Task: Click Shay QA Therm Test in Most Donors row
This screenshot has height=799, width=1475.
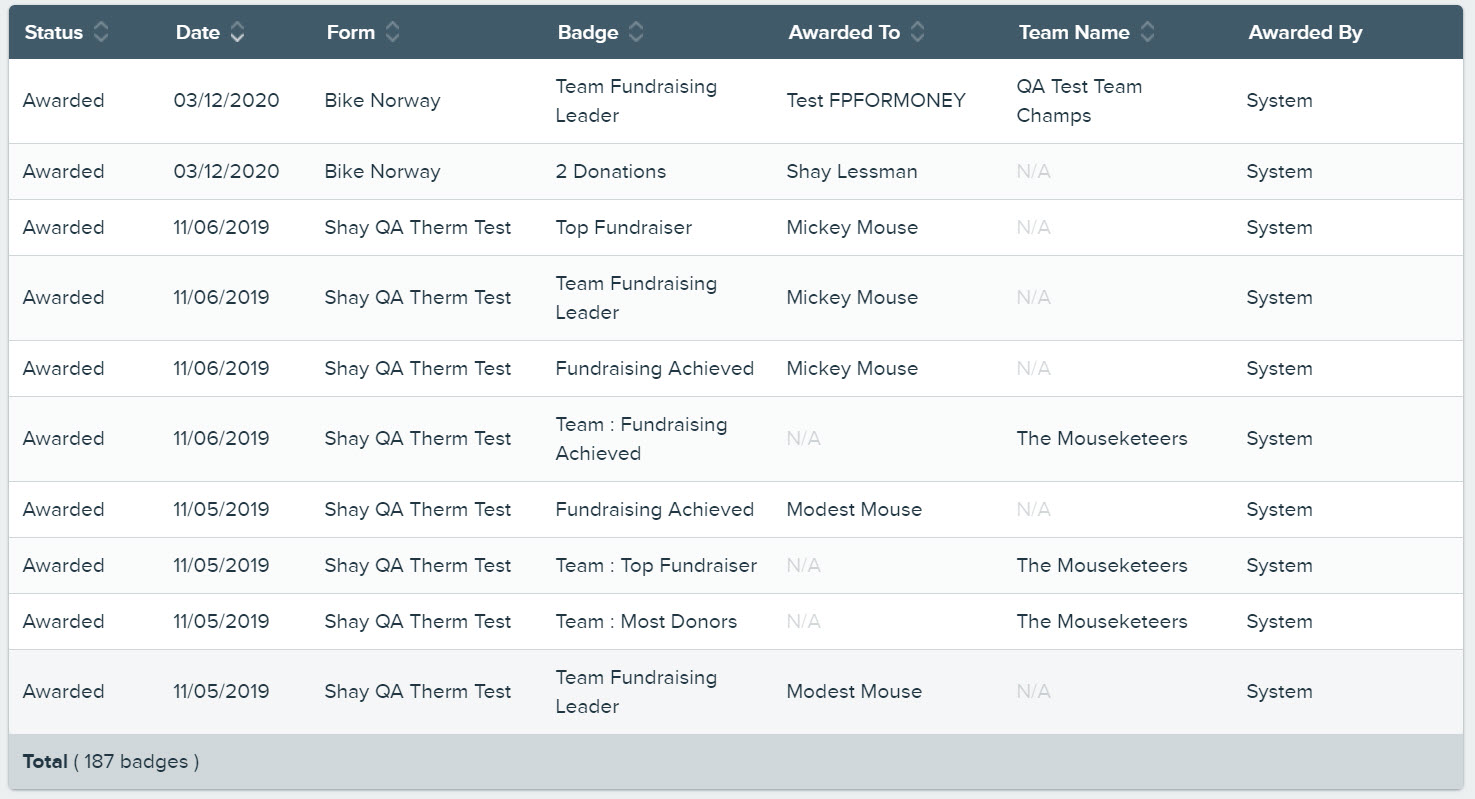Action: 418,621
